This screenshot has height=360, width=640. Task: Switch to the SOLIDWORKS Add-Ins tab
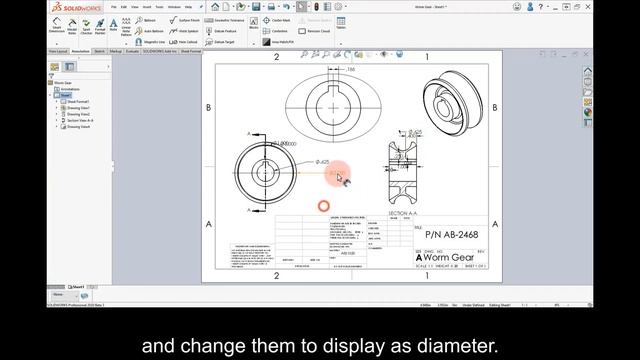(160, 51)
